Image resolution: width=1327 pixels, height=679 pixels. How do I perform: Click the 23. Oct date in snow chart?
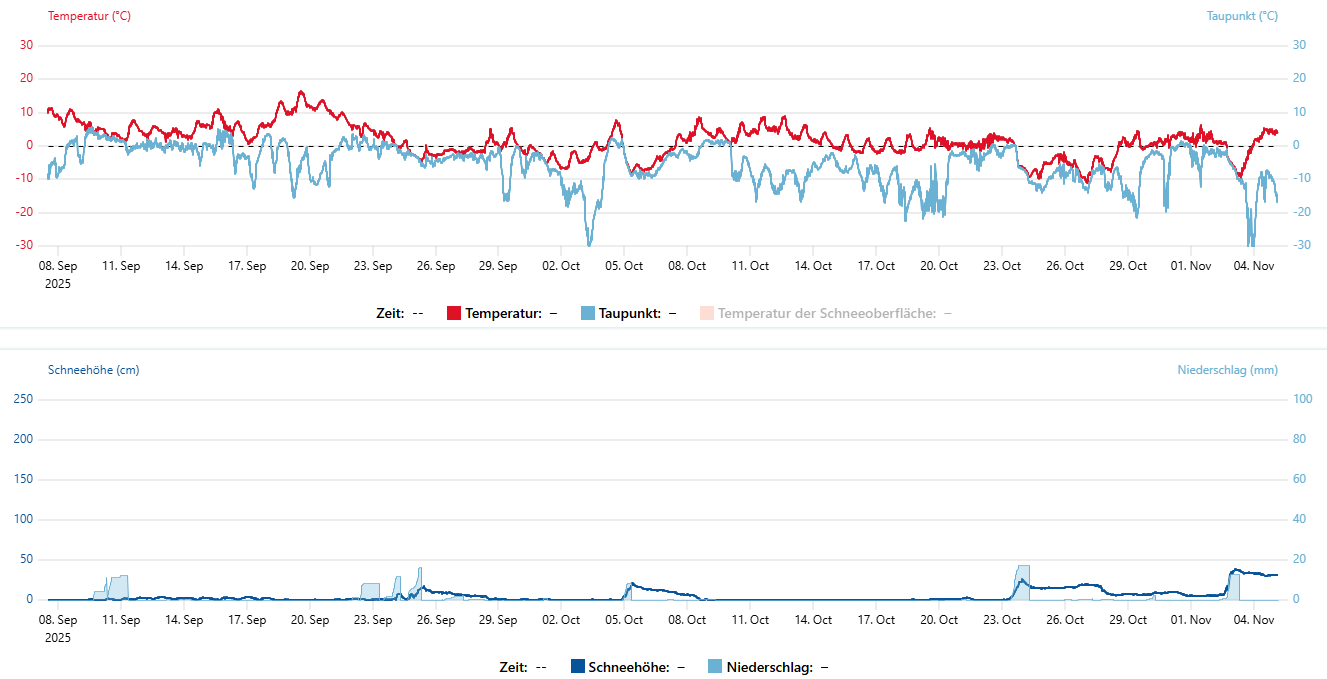(x=1002, y=620)
